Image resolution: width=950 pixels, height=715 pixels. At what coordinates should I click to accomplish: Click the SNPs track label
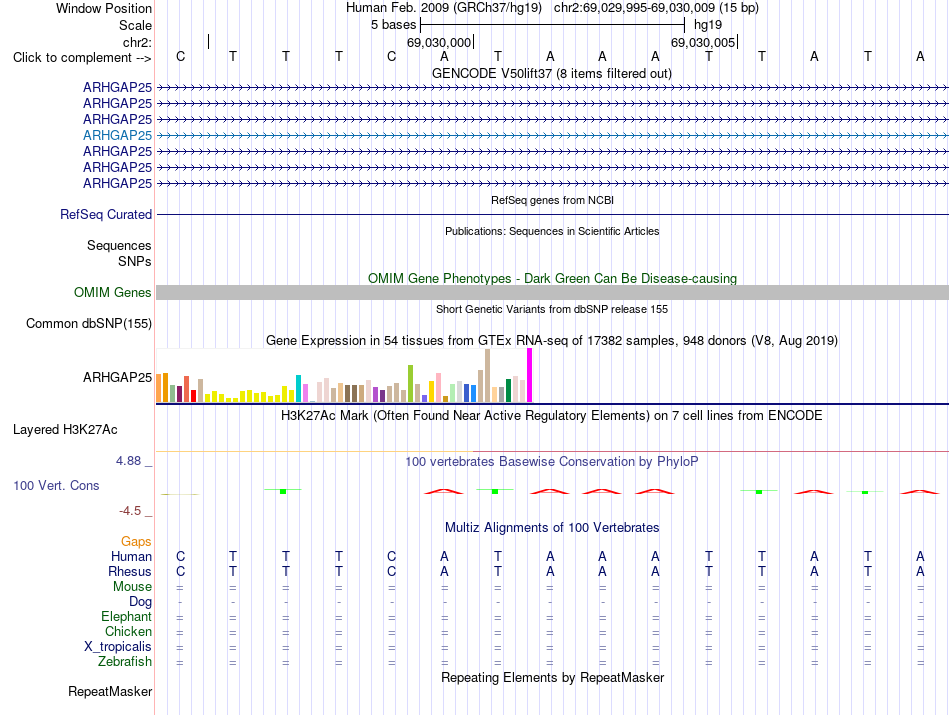pyautogui.click(x=135, y=261)
